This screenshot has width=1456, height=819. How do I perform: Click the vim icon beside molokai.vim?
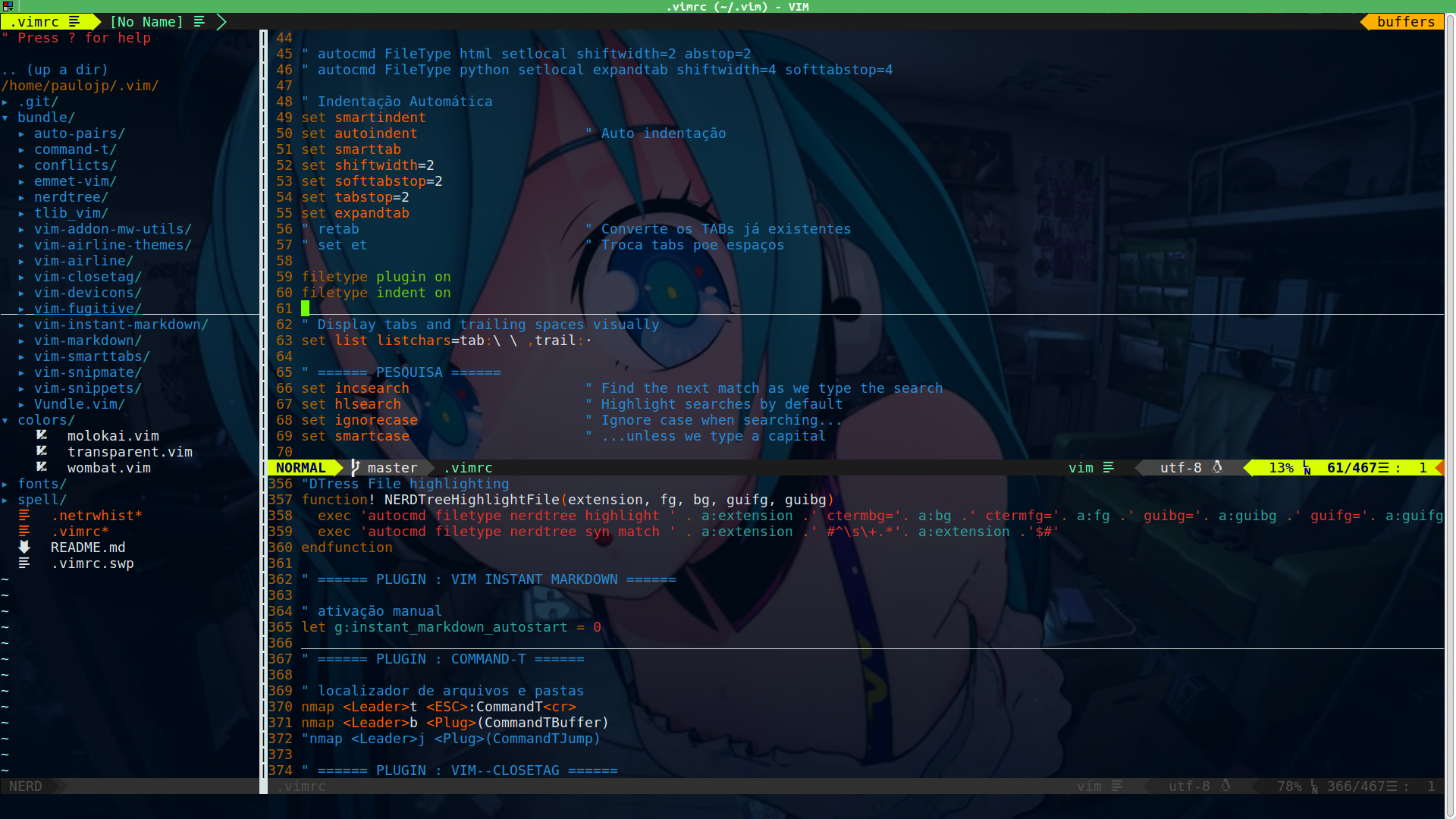click(42, 435)
